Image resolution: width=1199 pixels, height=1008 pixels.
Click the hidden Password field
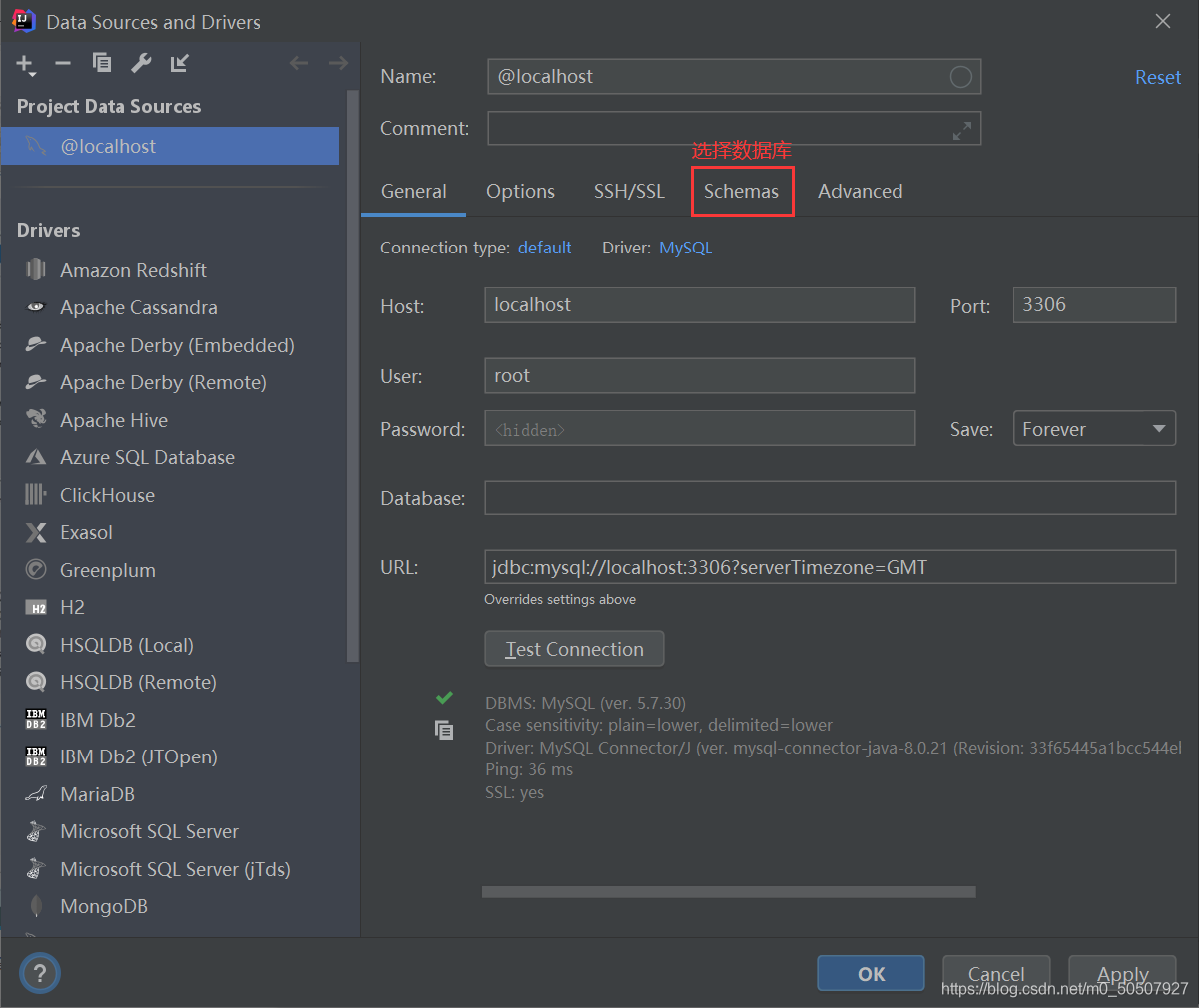coord(700,429)
